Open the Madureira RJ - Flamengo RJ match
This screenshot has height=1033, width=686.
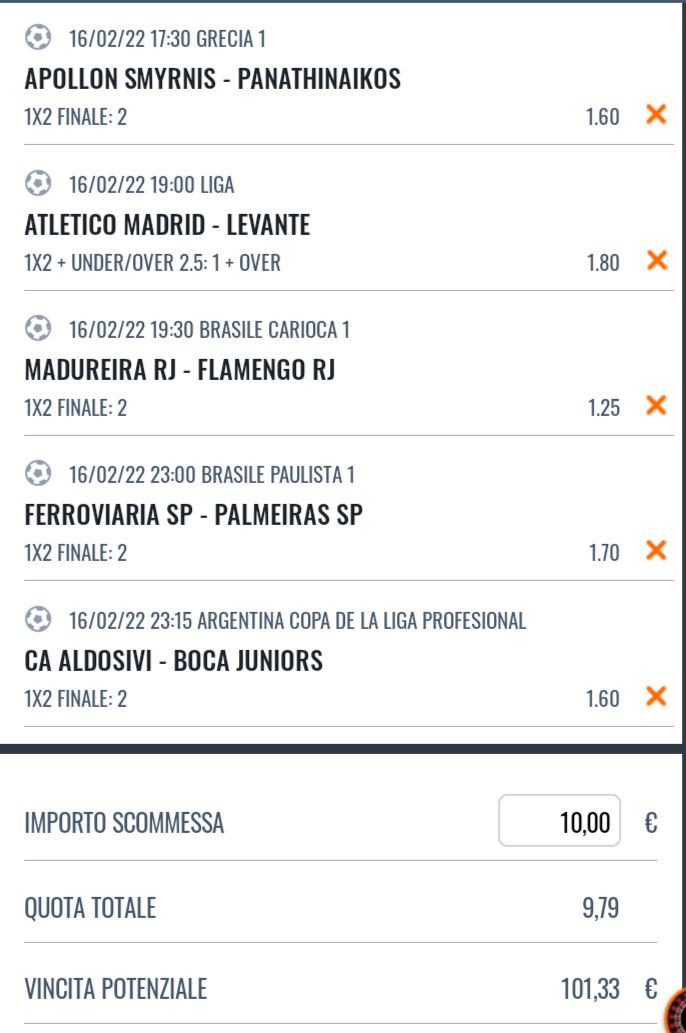180,370
